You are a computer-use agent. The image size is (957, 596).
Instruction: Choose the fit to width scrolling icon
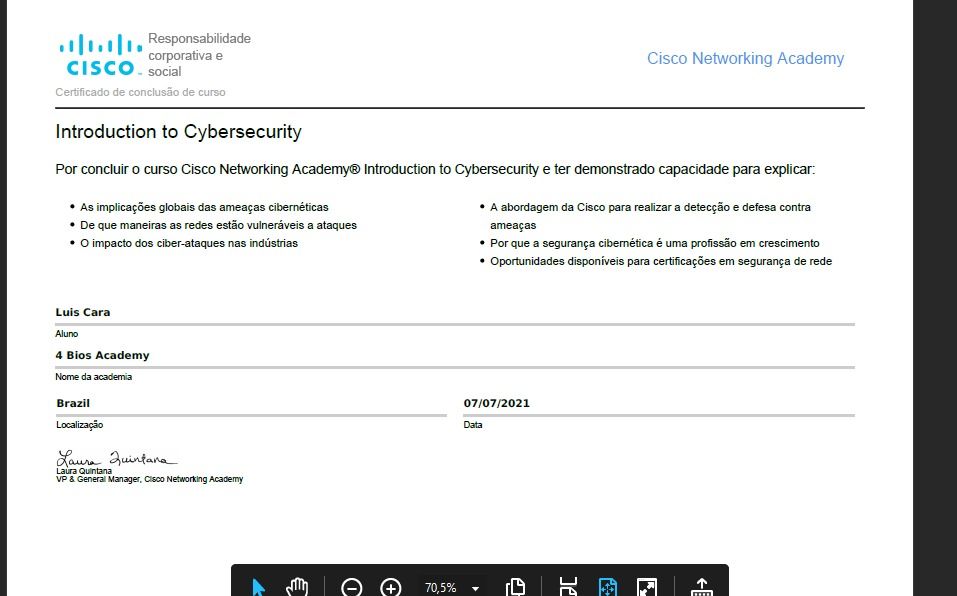(x=568, y=587)
